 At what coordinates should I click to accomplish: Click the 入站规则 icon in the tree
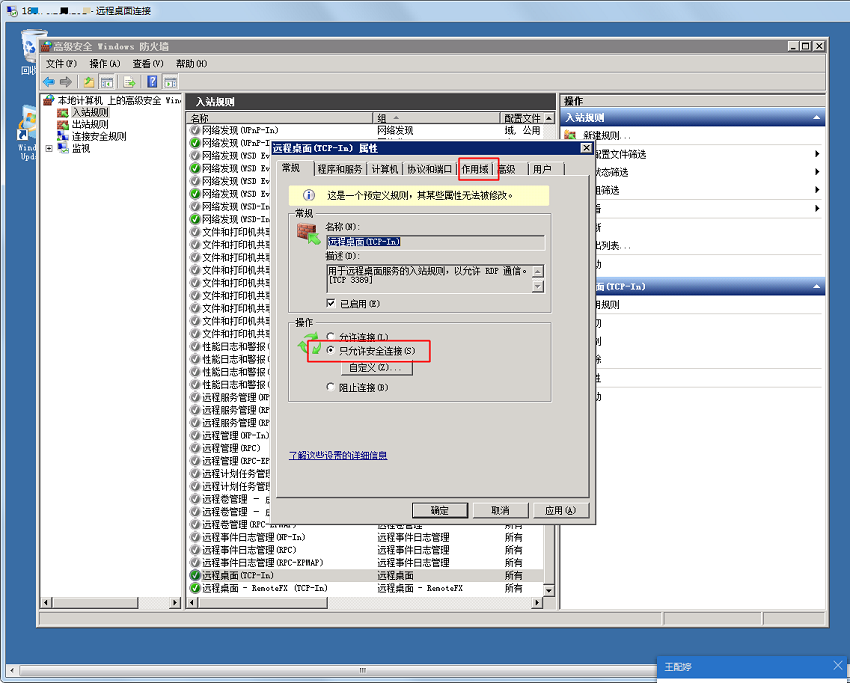coord(63,113)
